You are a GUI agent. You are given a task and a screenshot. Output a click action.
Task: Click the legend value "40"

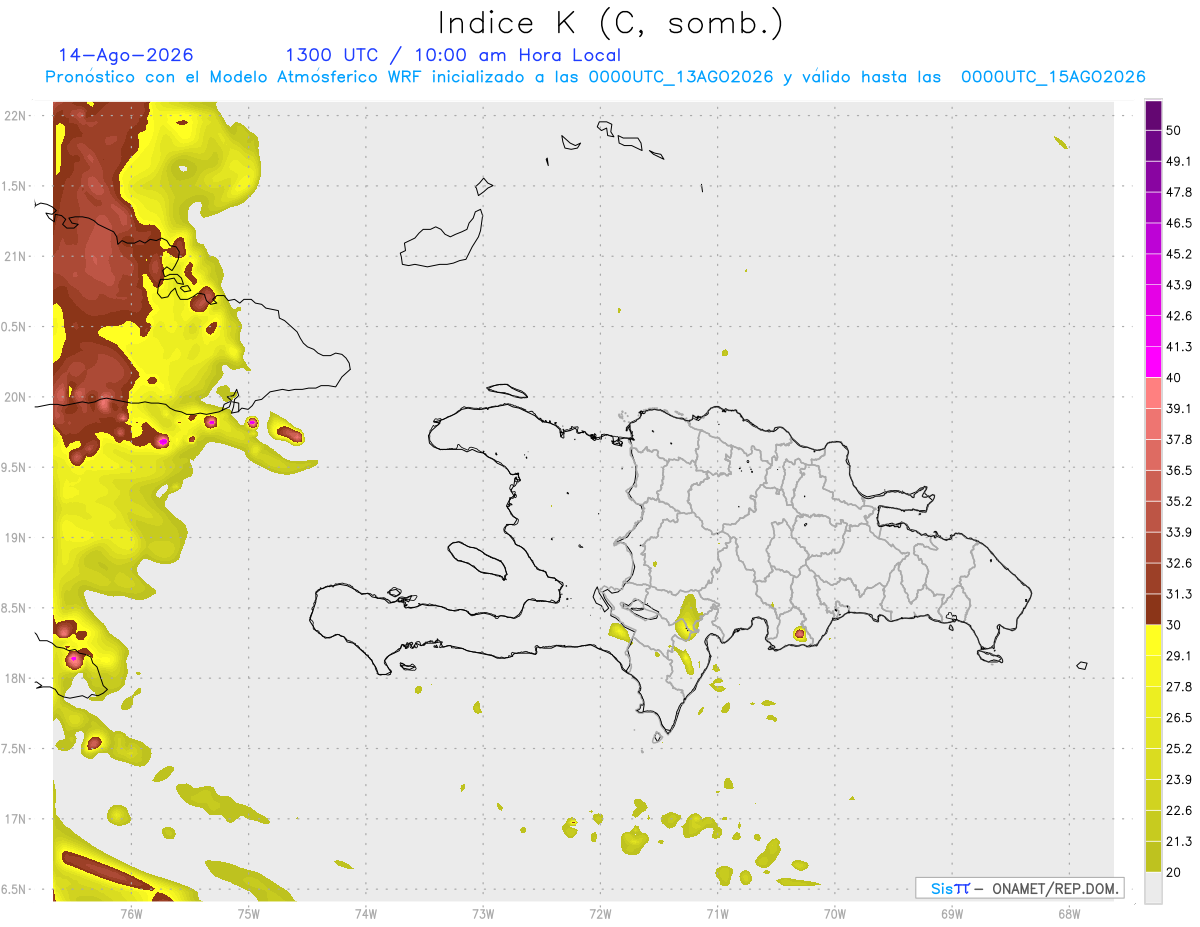1174,378
